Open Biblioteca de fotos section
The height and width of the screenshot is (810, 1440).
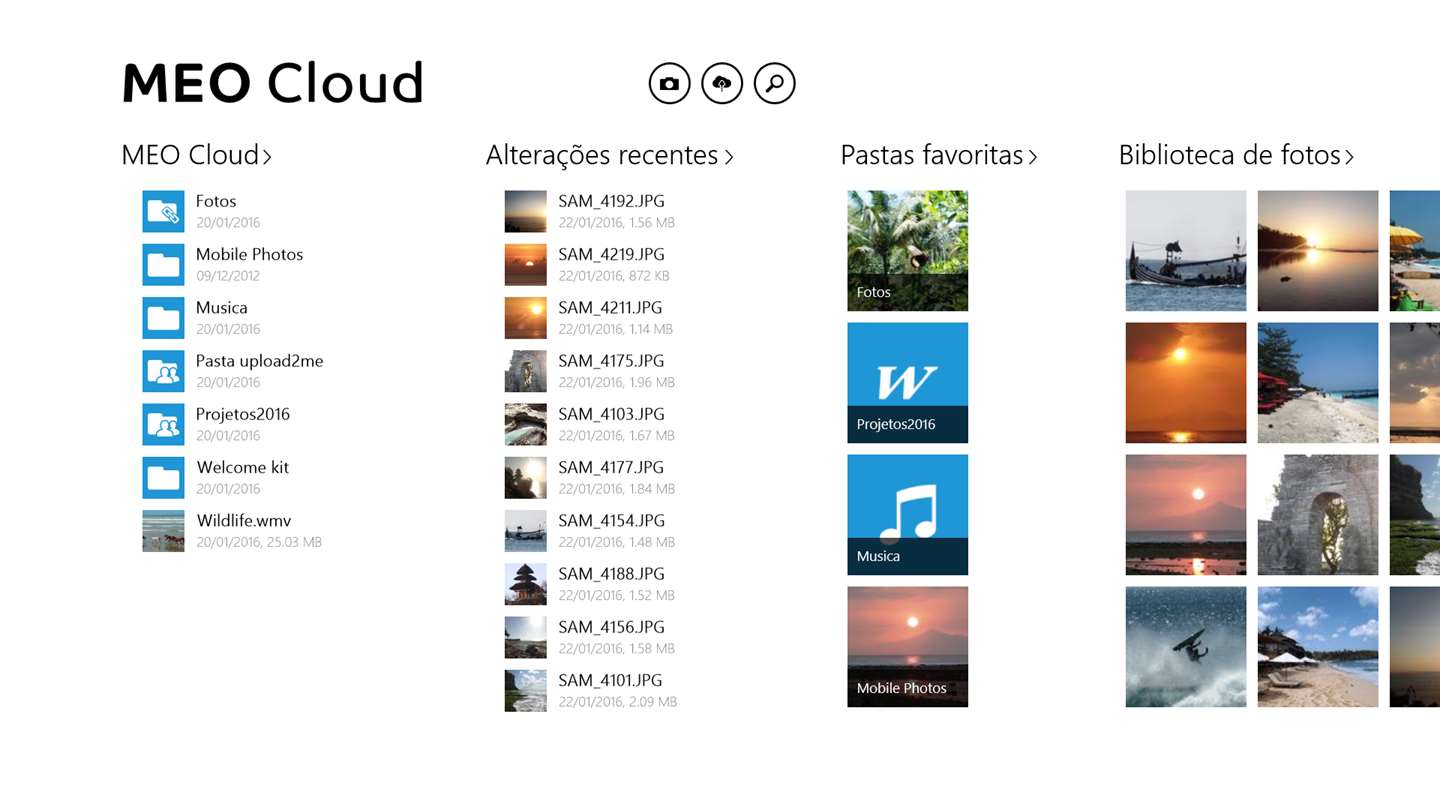pos(1235,156)
